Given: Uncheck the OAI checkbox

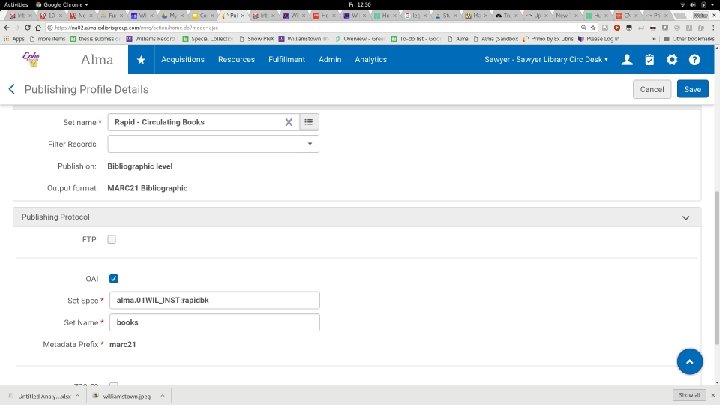Looking at the screenshot, I should point(113,279).
